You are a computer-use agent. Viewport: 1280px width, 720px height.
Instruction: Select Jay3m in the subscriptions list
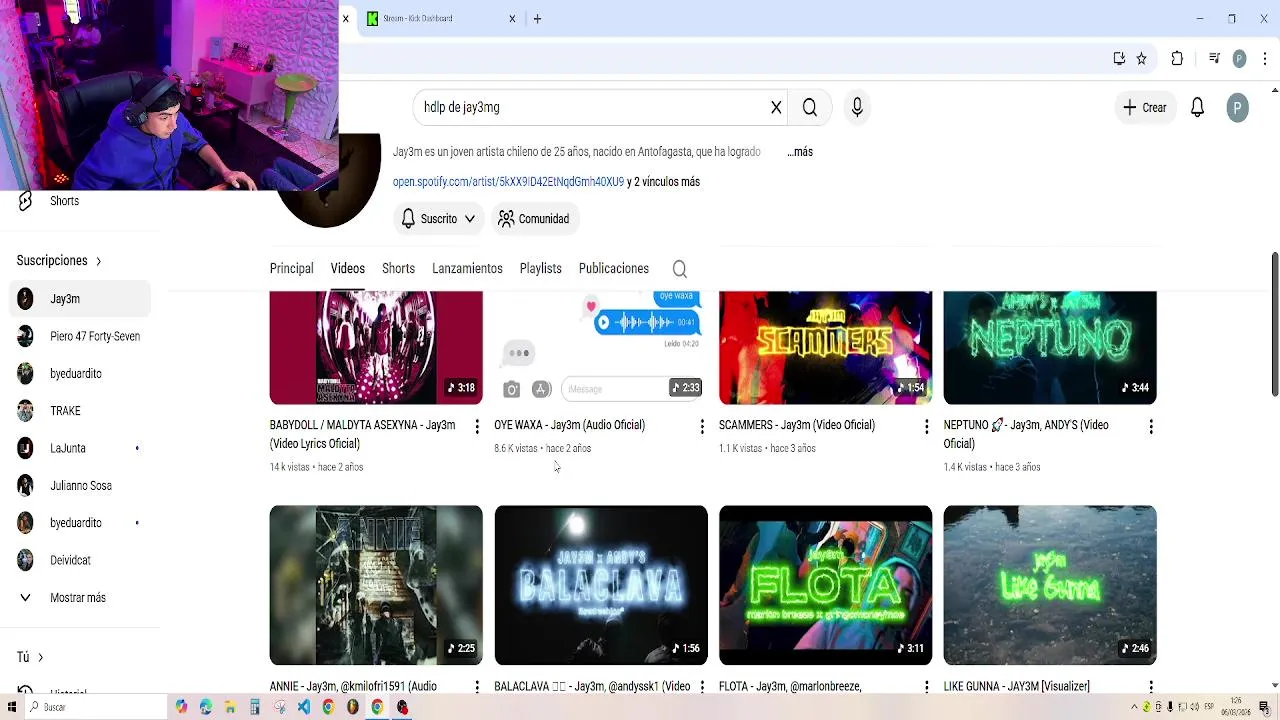pos(80,299)
